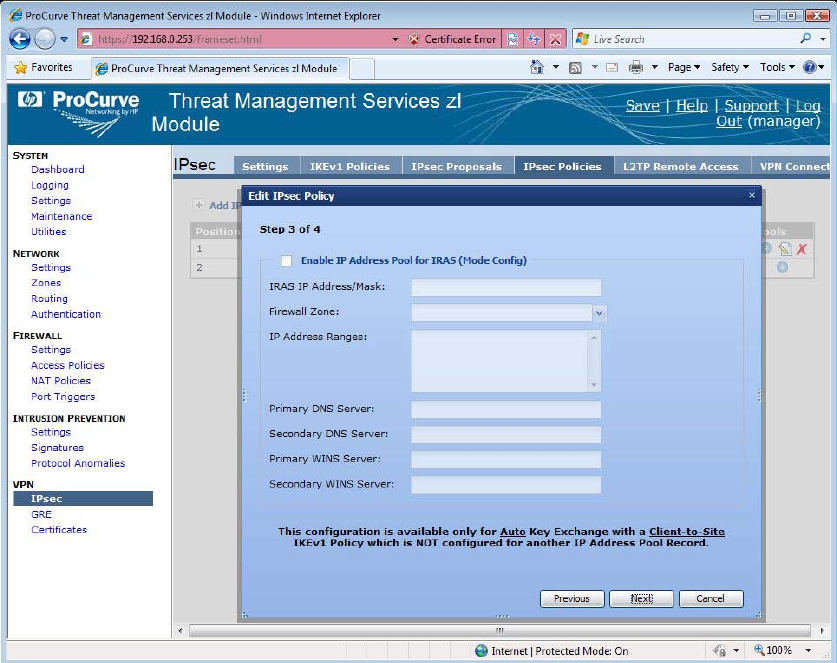Click the Previous button in the dialog
Viewport: 837px width, 663px height.
pos(572,598)
